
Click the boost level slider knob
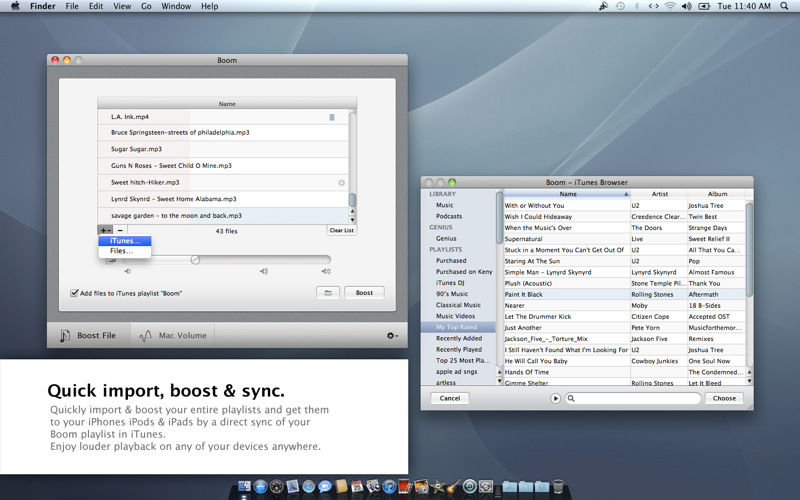[x=195, y=260]
